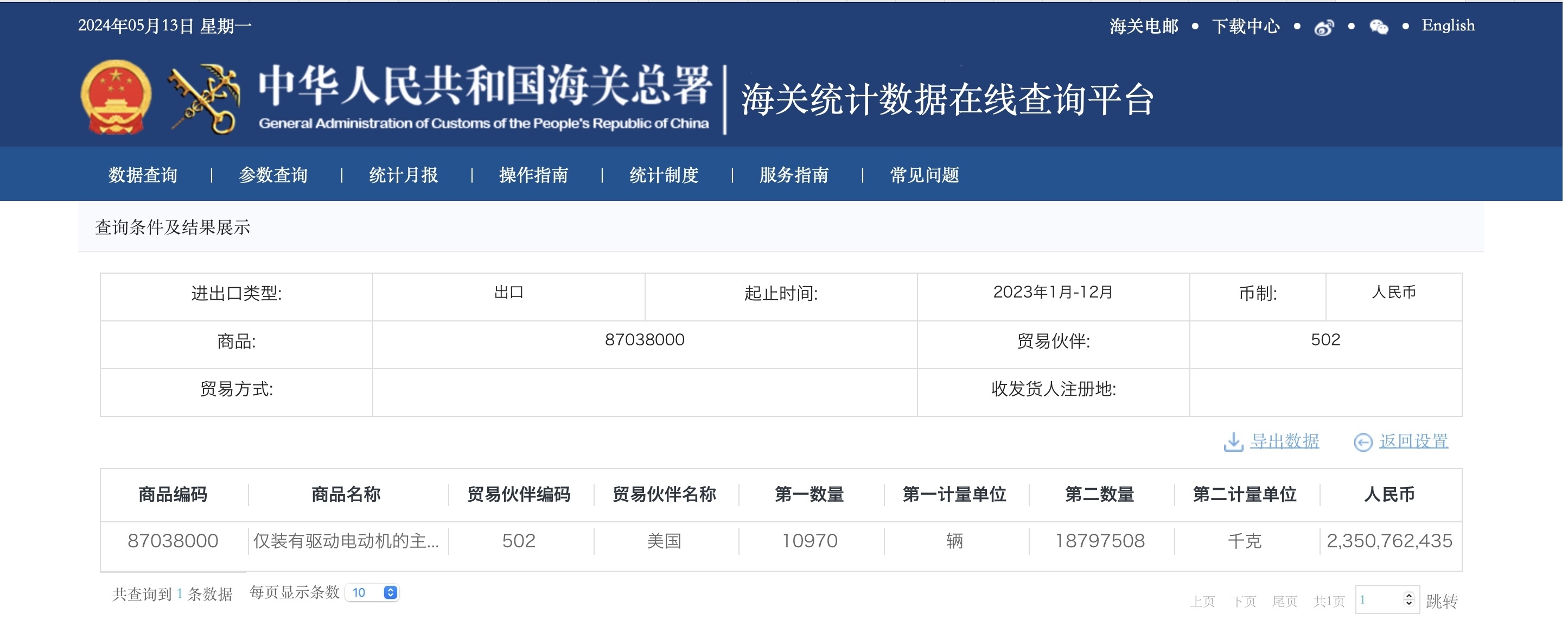The height and width of the screenshot is (619, 1568).
Task: Open the 数据查询 menu
Action: click(143, 176)
